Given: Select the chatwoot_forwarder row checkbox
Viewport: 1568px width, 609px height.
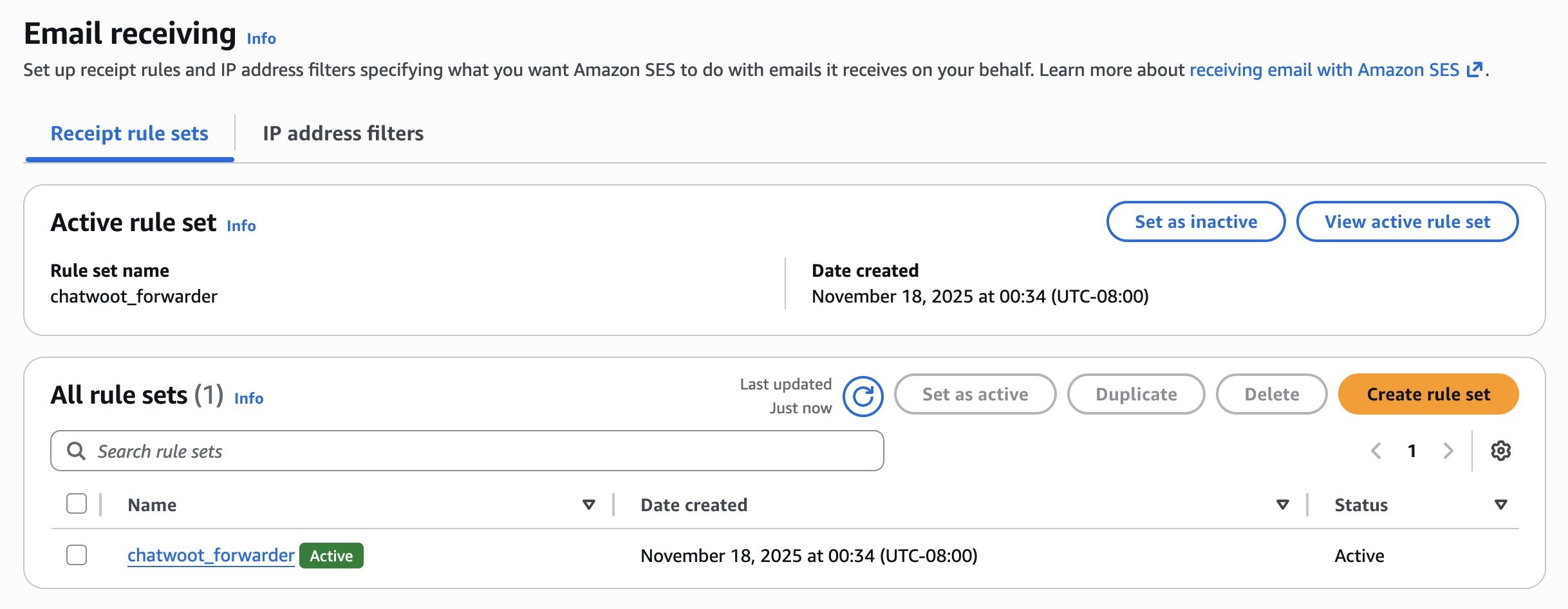Looking at the screenshot, I should 76,555.
